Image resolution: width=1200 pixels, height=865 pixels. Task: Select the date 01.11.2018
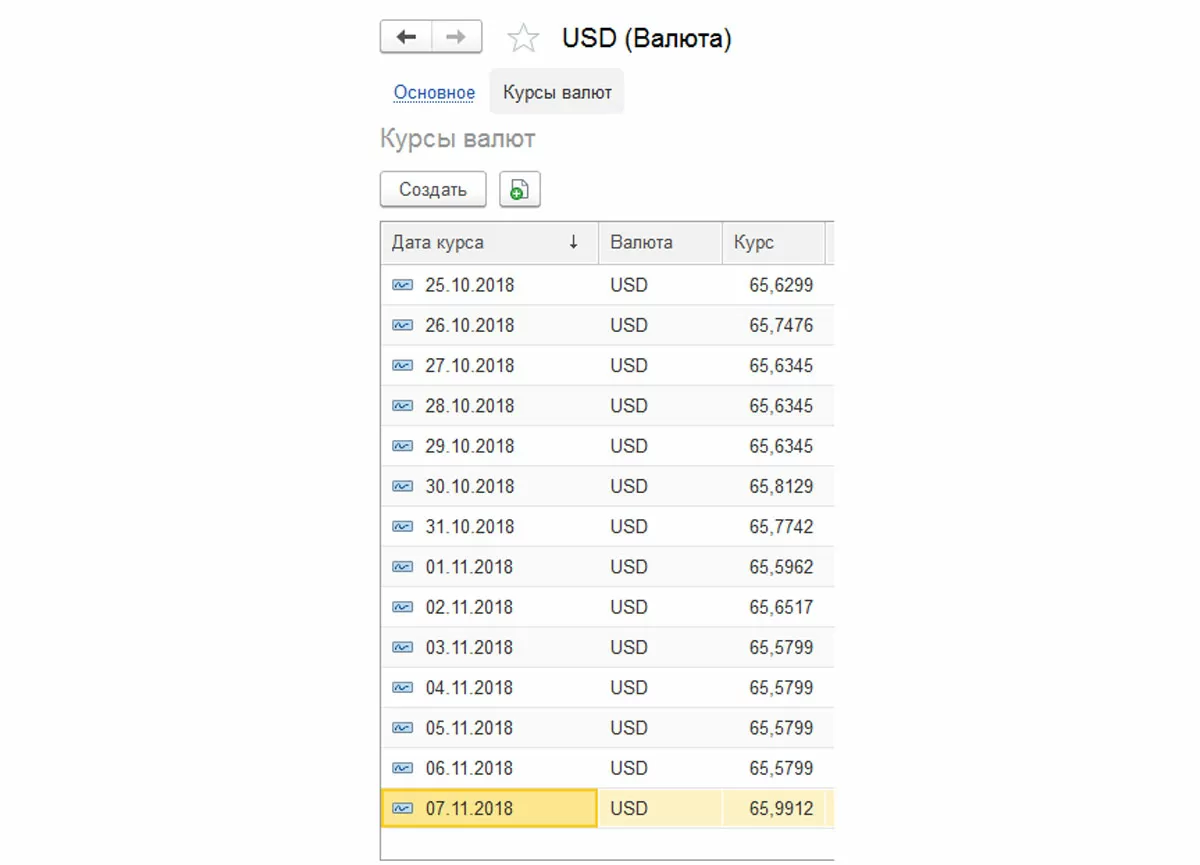470,567
